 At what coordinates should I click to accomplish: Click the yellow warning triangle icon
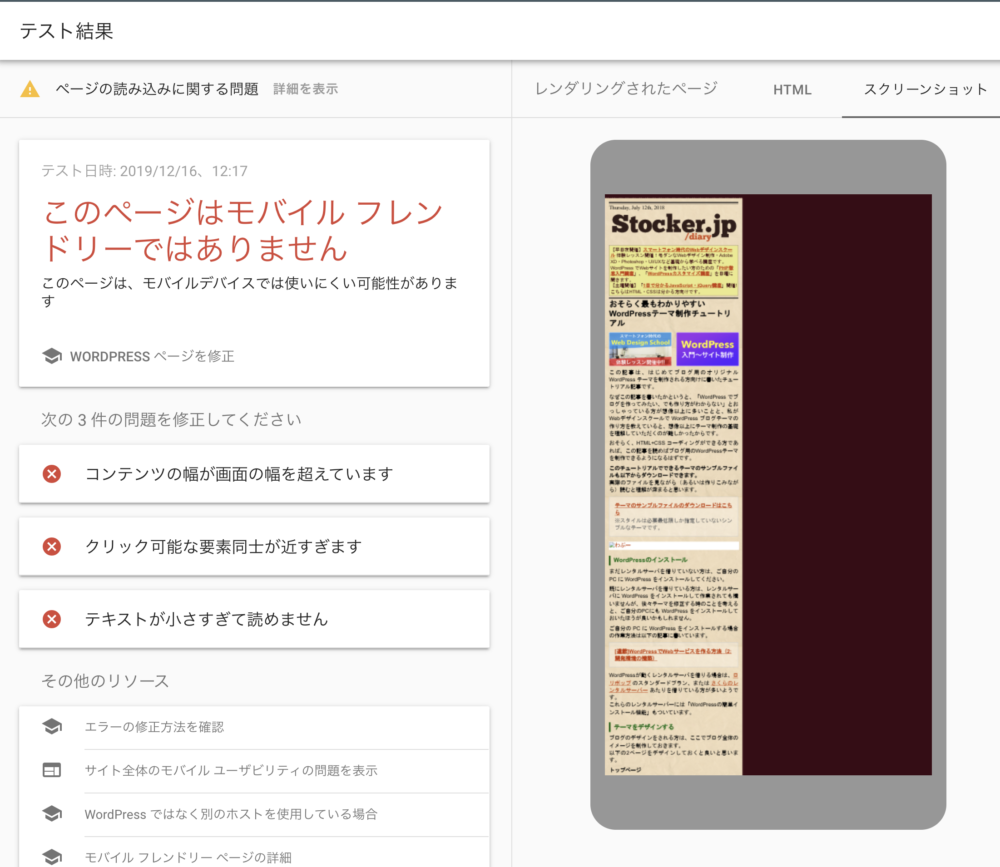32,88
